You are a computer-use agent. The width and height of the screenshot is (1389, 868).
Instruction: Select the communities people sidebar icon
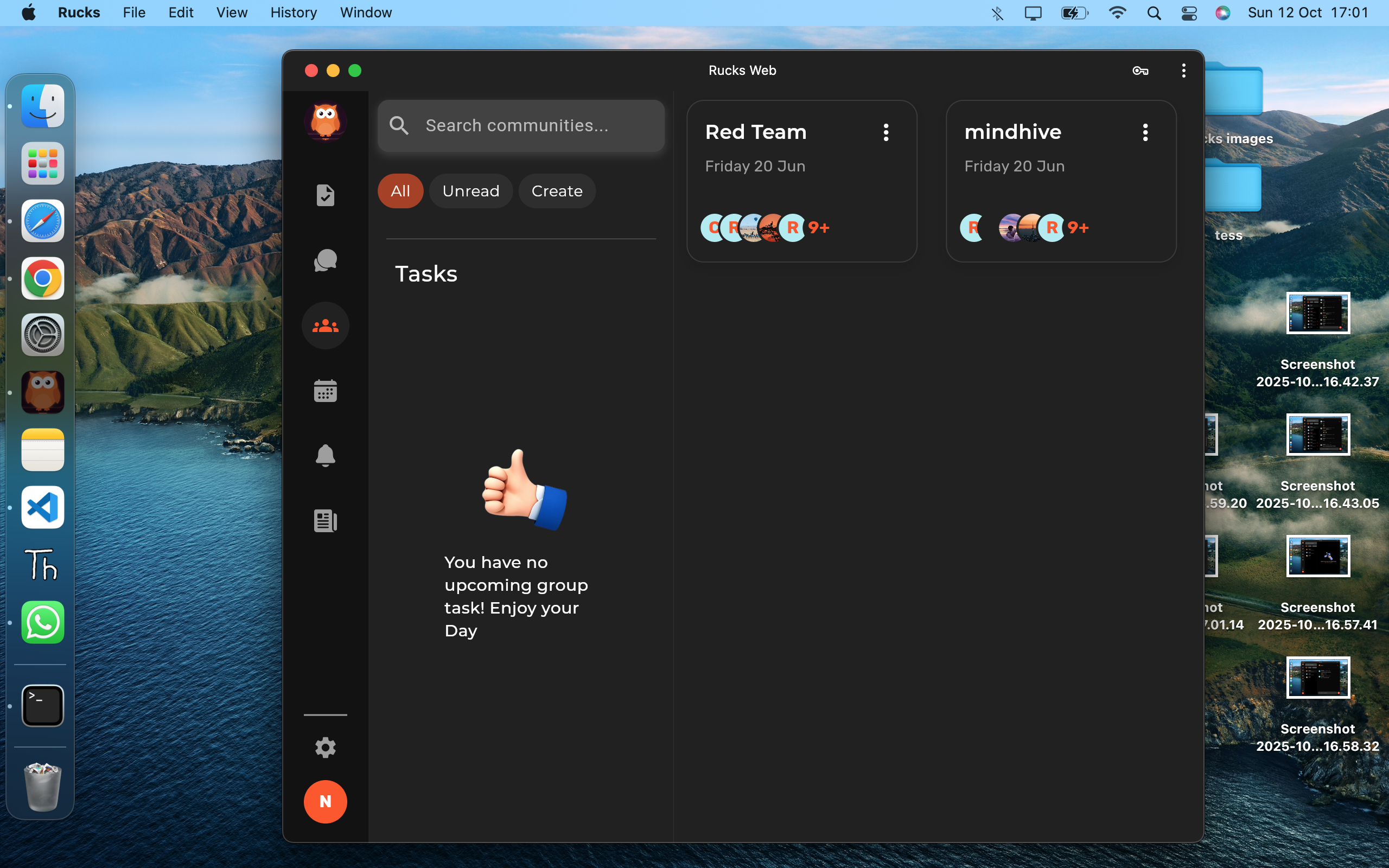[325, 326]
